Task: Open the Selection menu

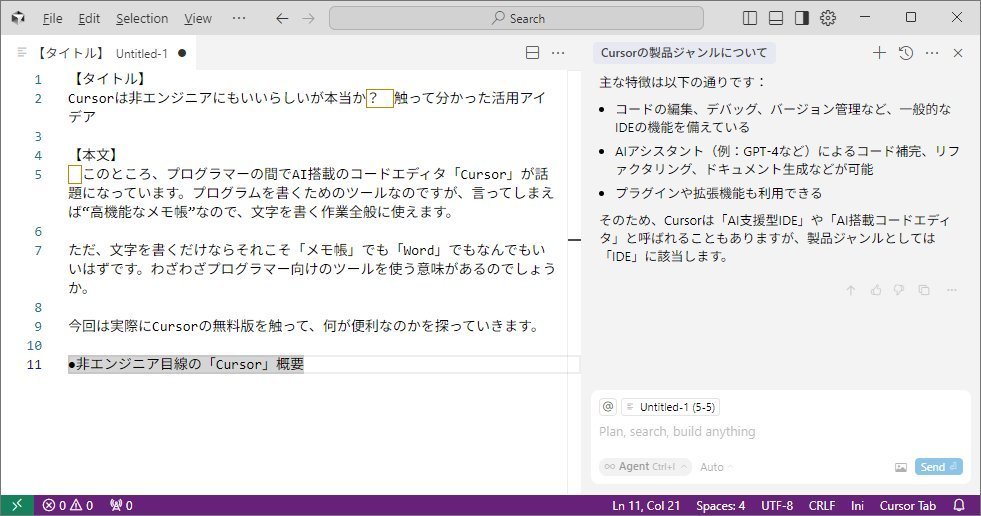Action: coord(142,19)
